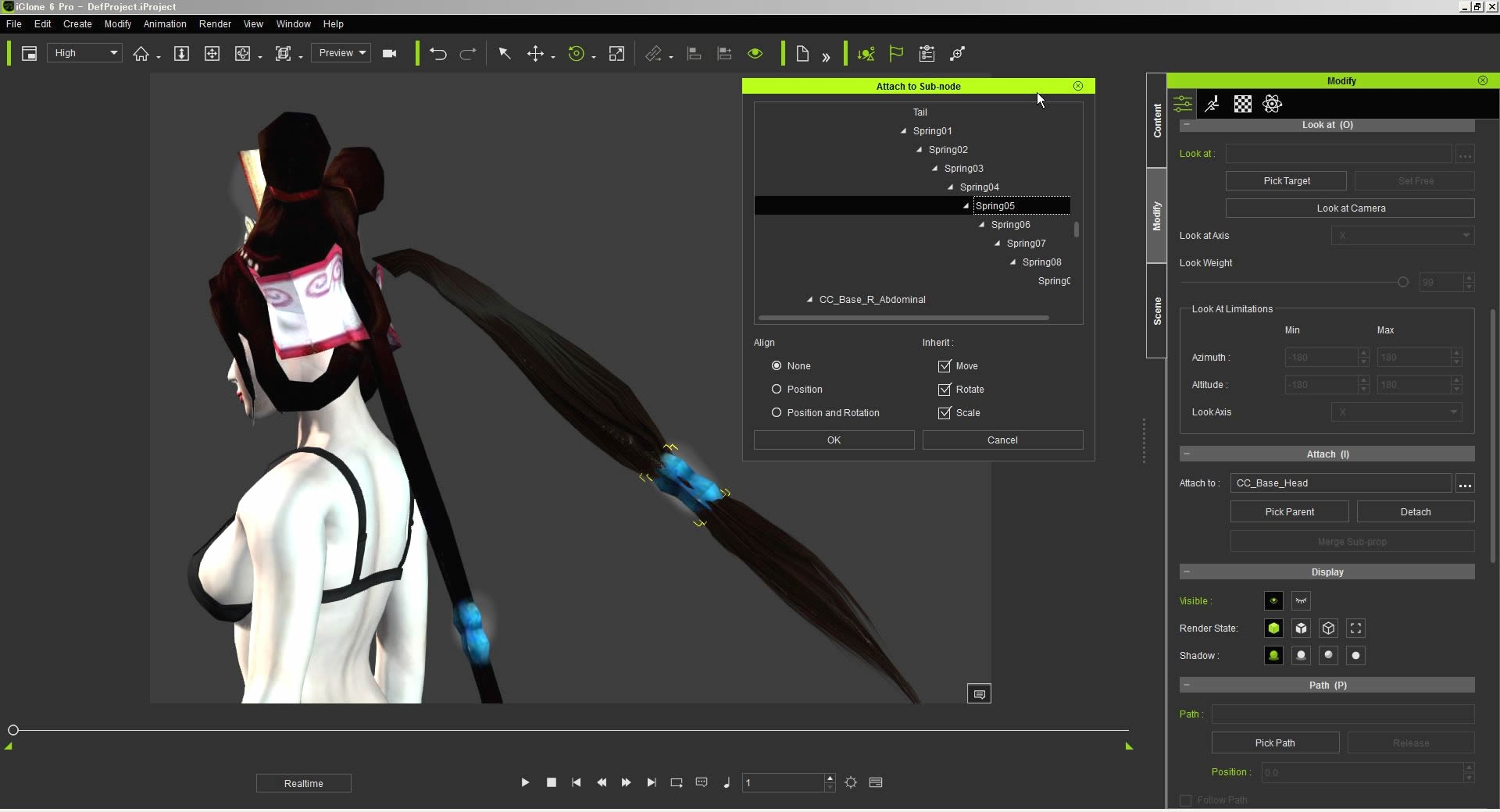Activate the Scale tool
Screen dimensions: 1500x812
click(x=616, y=54)
